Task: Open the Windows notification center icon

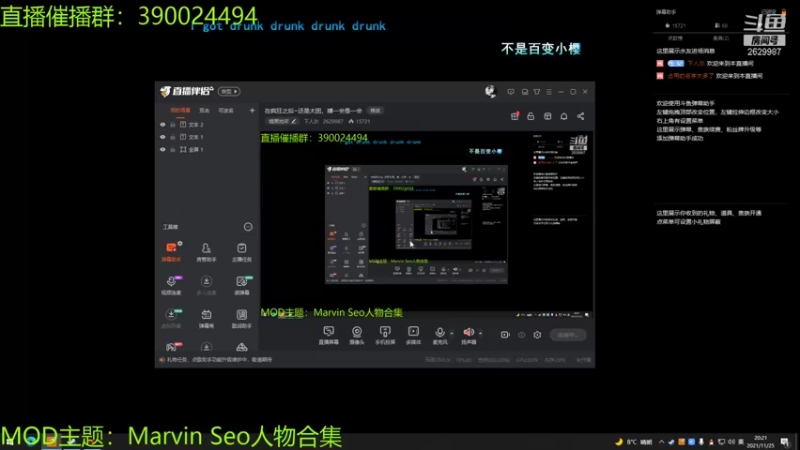Action: pyautogui.click(x=785, y=442)
